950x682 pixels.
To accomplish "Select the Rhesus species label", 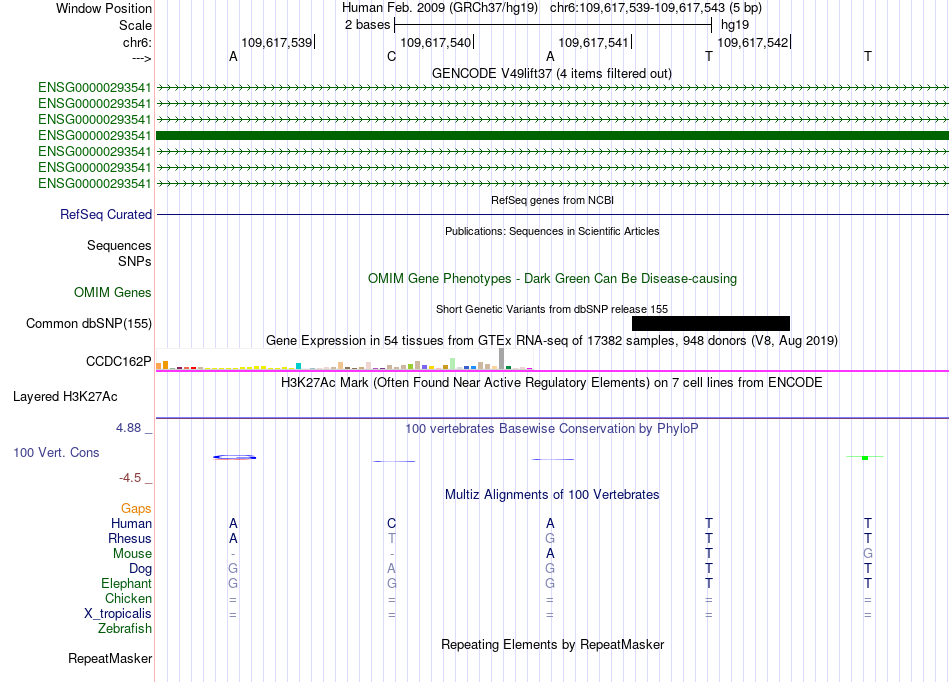I will 130,538.
